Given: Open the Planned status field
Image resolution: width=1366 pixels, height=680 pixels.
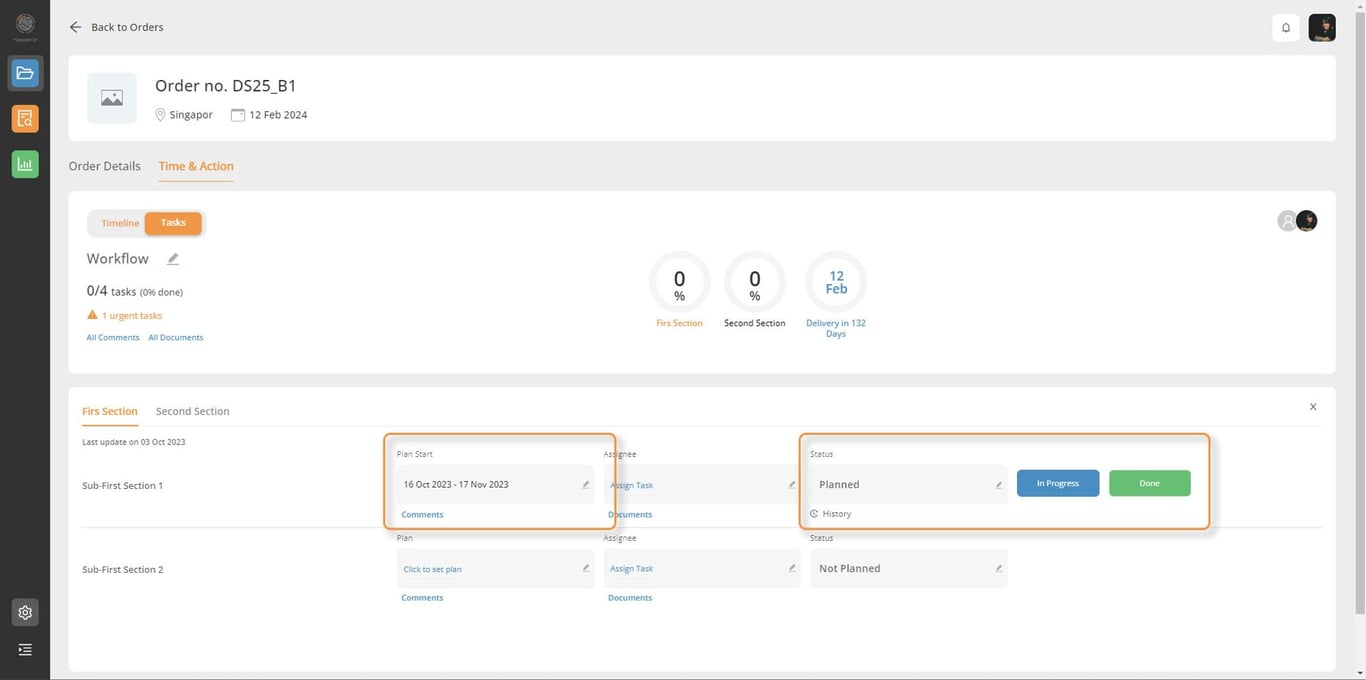Looking at the screenshot, I should point(908,484).
